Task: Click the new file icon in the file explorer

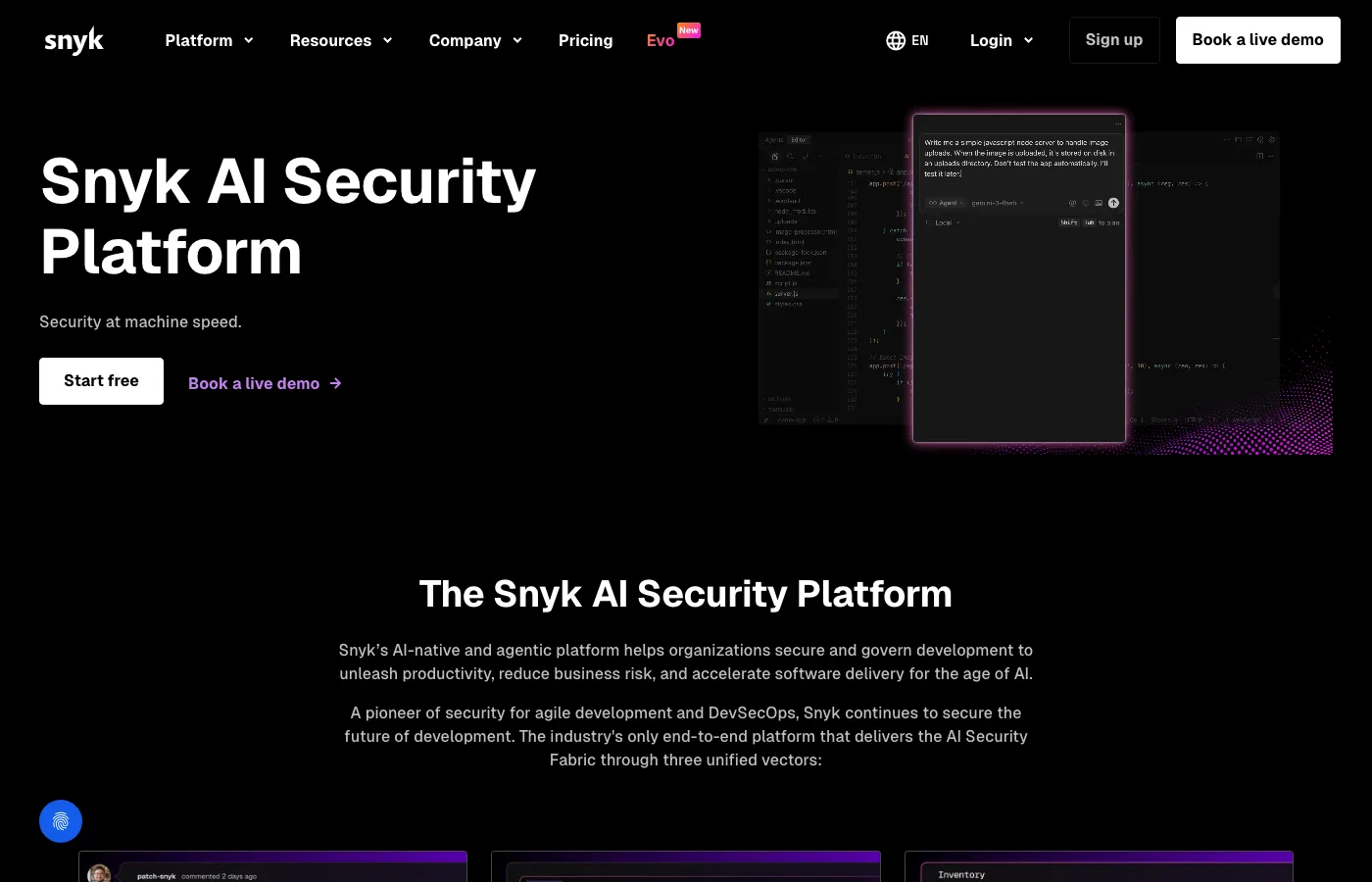Action: [x=775, y=157]
